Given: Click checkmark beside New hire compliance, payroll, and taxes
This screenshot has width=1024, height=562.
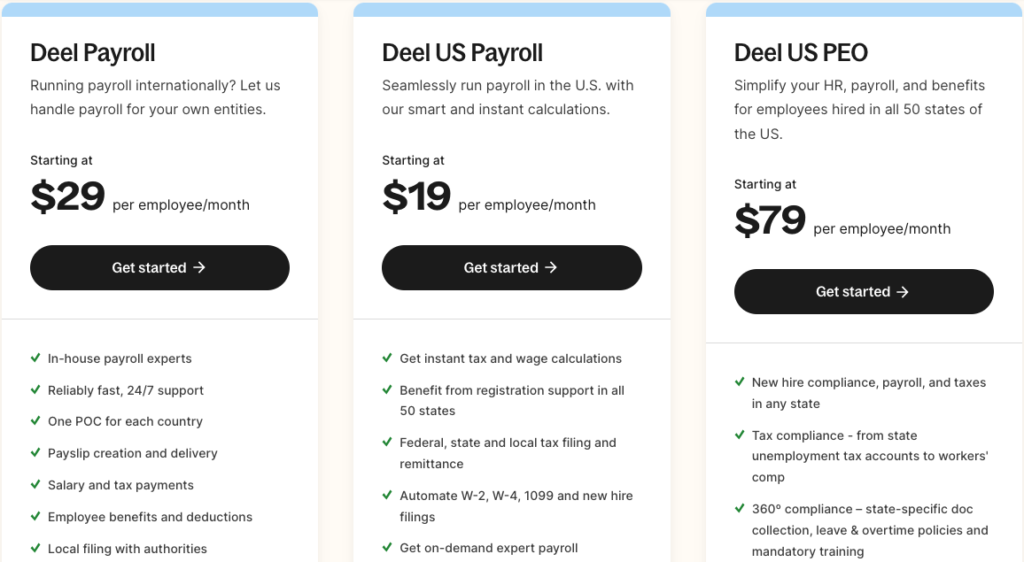Looking at the screenshot, I should [739, 382].
